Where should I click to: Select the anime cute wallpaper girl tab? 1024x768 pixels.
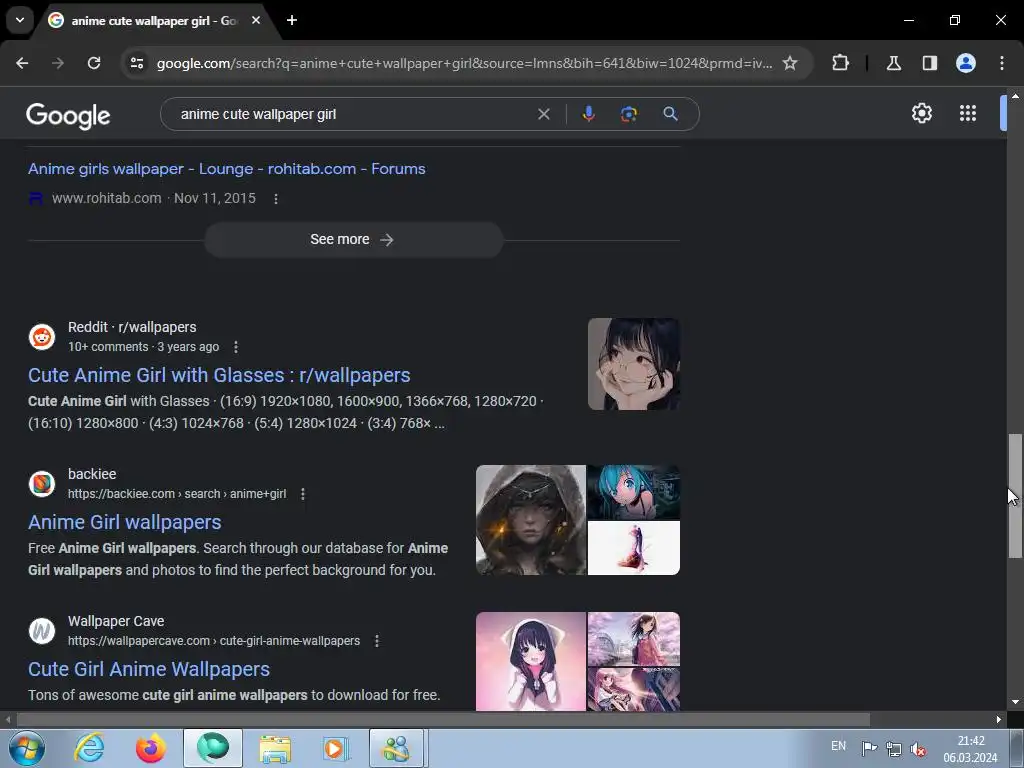point(153,21)
